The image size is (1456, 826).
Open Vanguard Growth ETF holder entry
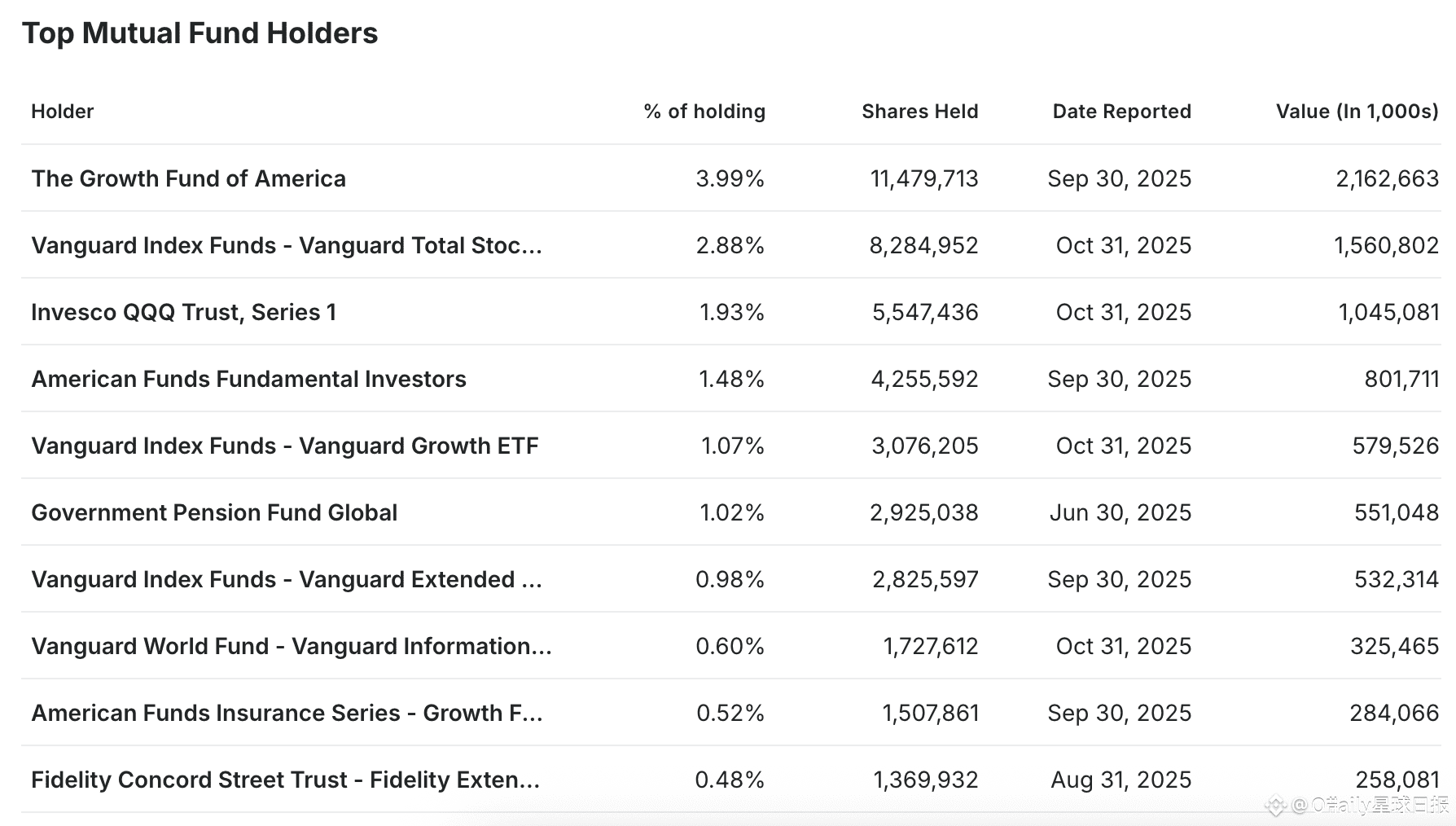284,446
